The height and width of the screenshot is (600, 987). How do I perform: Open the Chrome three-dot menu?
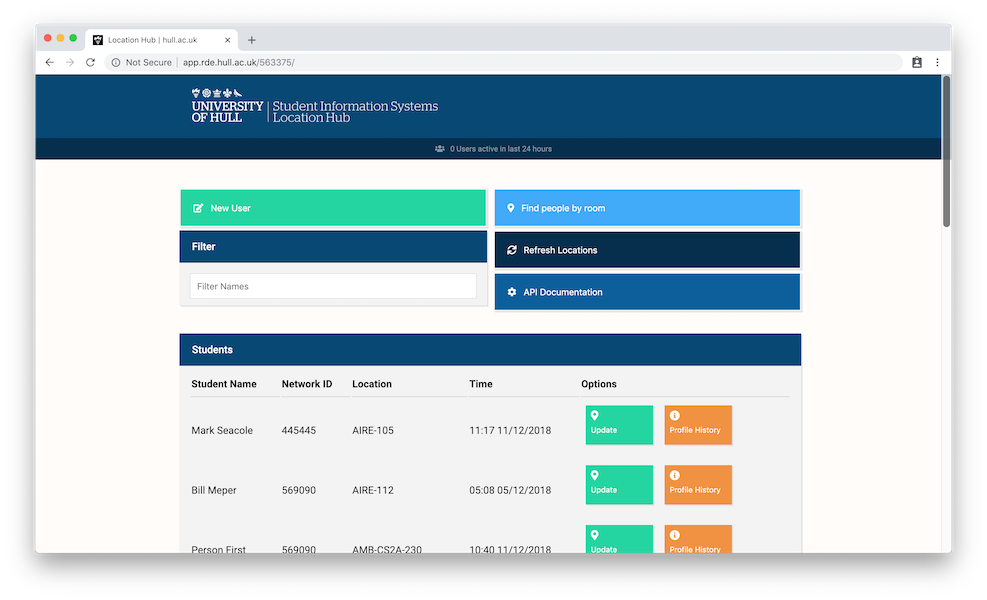pos(937,62)
